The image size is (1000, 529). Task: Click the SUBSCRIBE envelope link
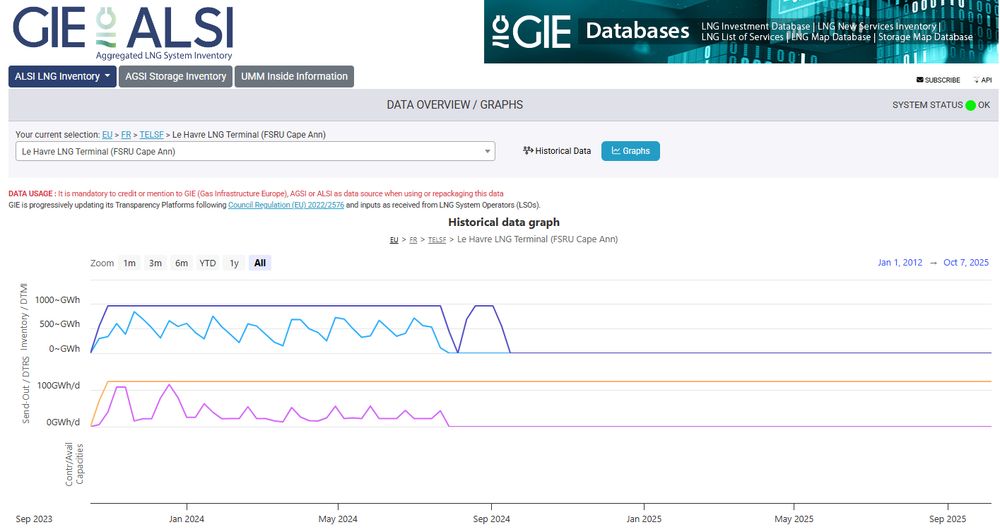(x=938, y=80)
